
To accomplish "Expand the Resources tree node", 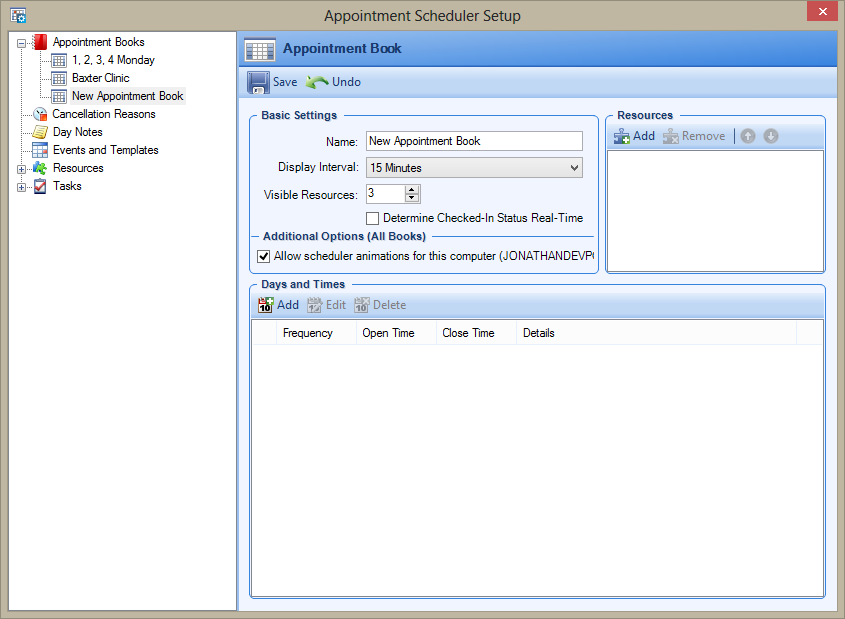I will (21, 169).
